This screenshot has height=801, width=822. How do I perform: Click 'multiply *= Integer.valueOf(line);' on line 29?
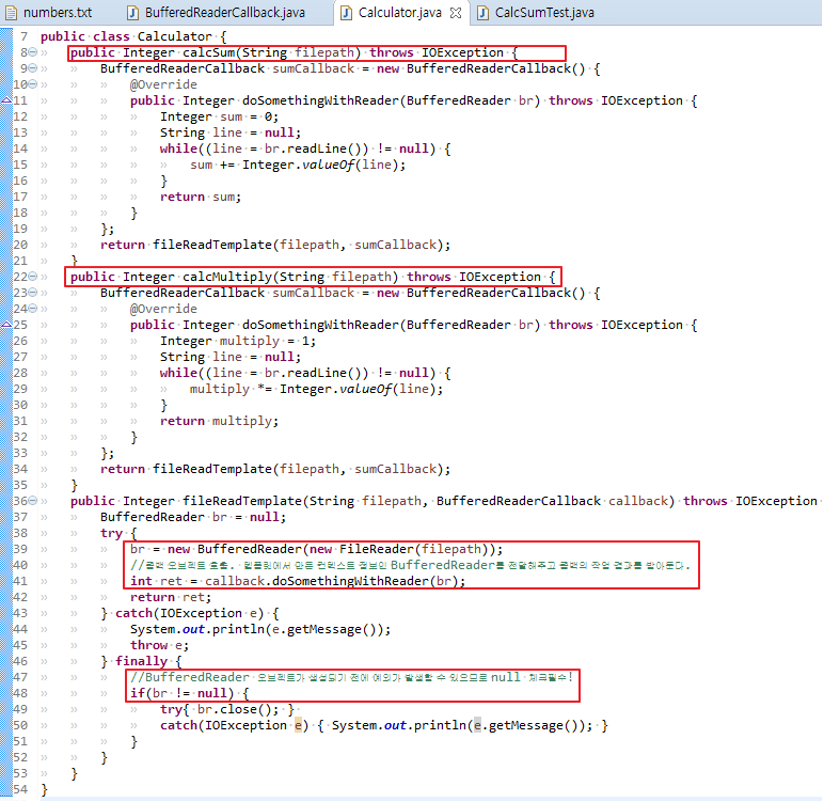(x=316, y=389)
